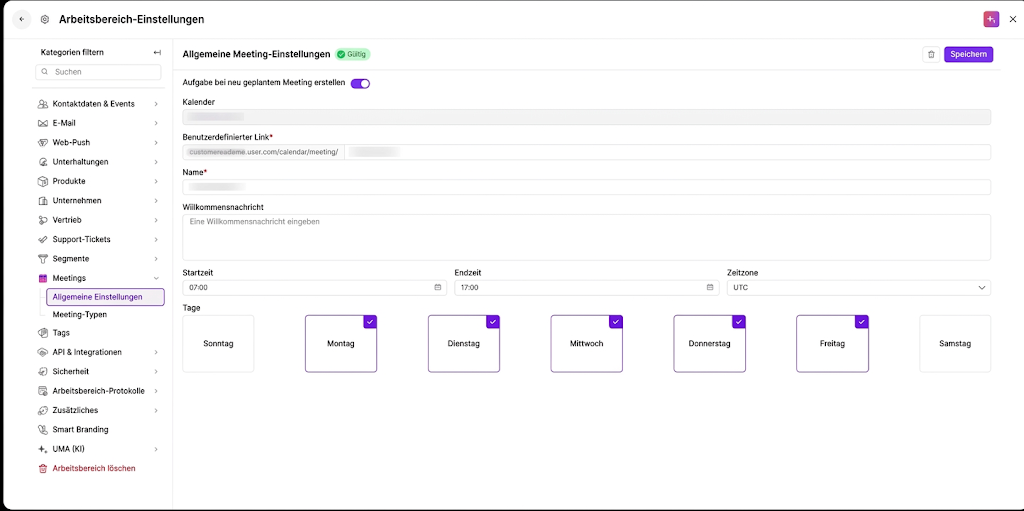Click the settings gear icon beside title
The height and width of the screenshot is (511, 1024).
[44, 20]
